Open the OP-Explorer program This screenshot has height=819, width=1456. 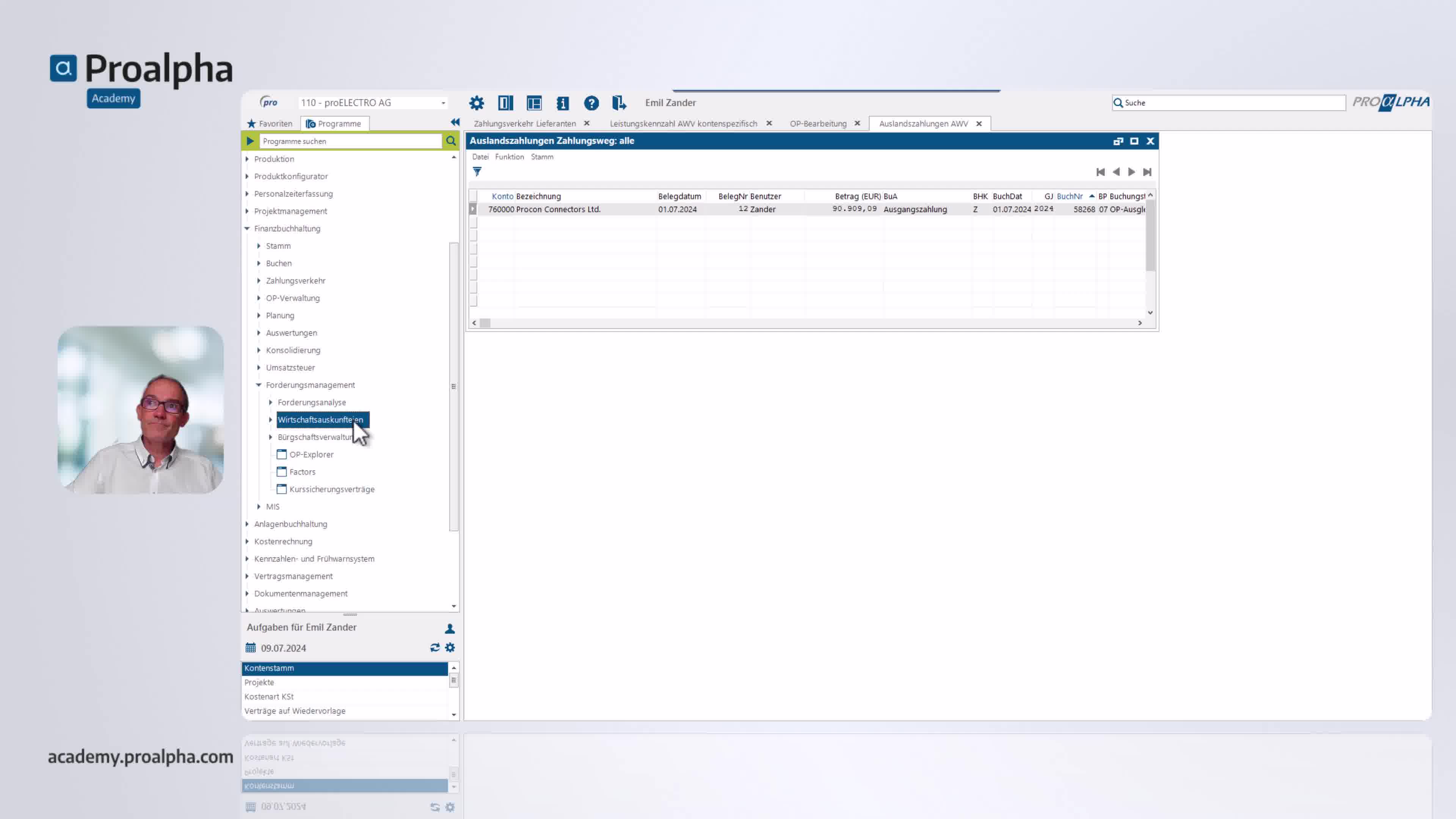click(311, 455)
